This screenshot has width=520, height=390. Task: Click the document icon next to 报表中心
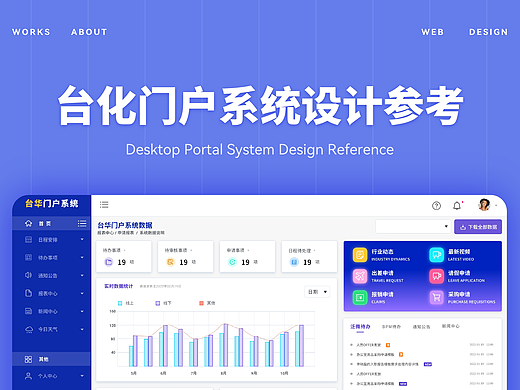29,293
